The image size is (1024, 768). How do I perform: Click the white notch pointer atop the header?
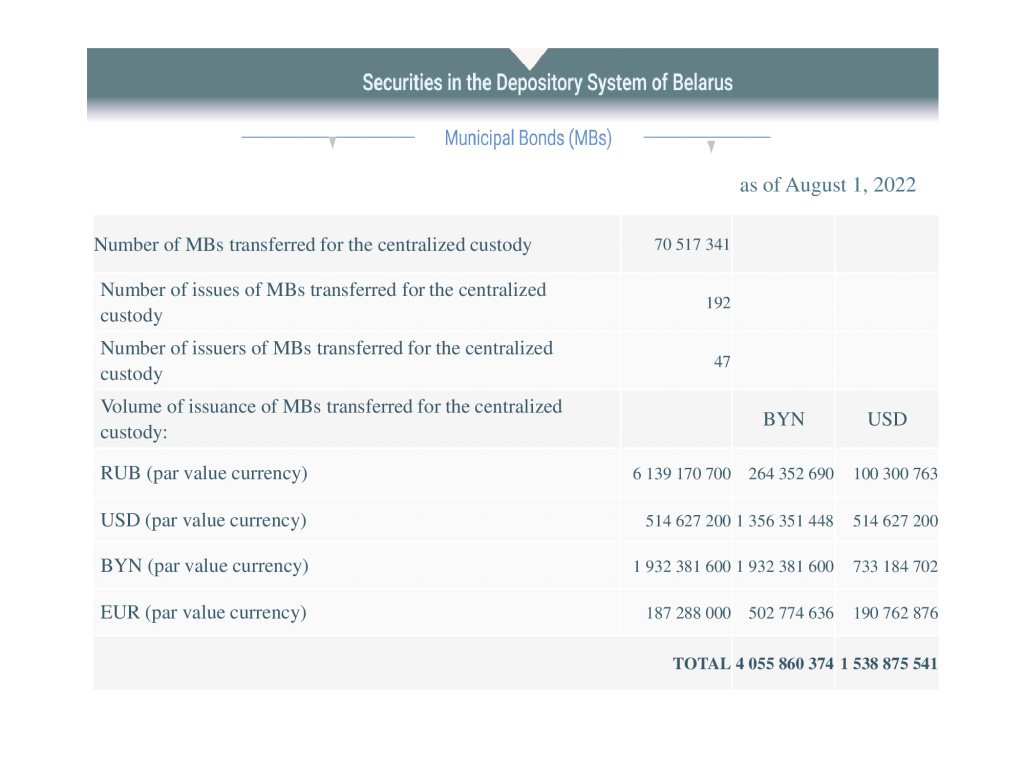click(x=529, y=59)
